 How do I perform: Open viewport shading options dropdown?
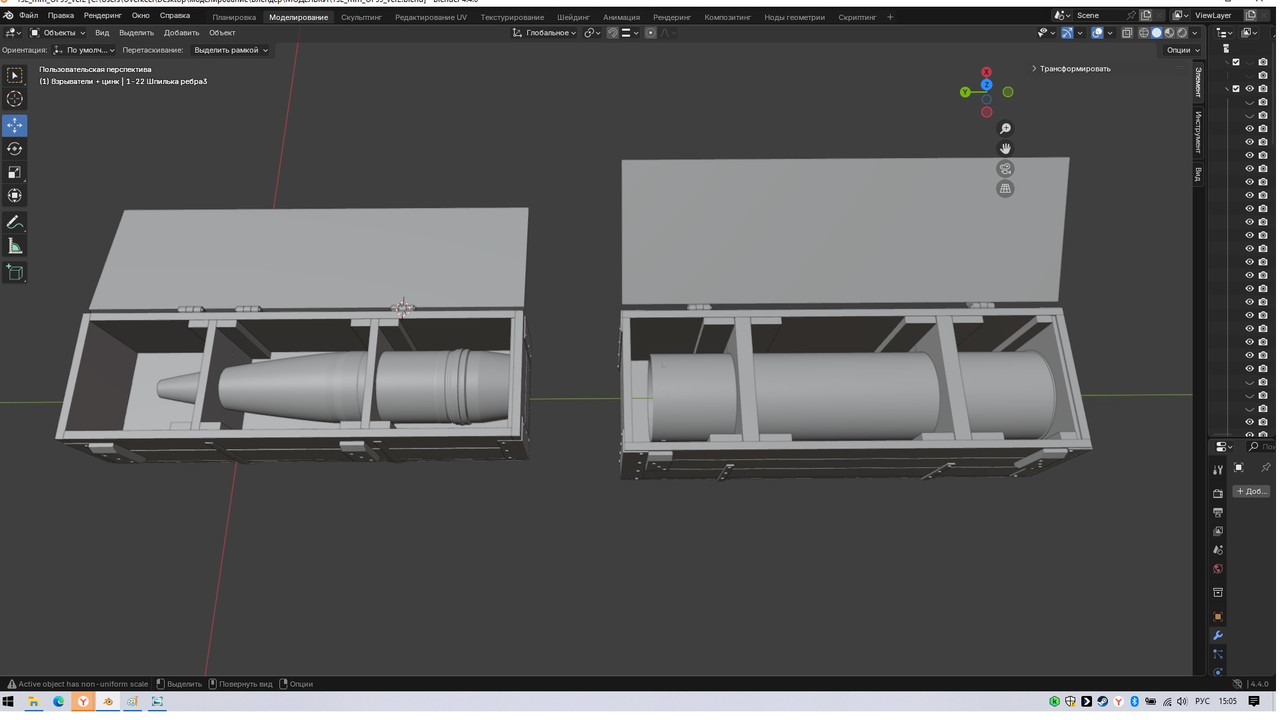click(1195, 33)
